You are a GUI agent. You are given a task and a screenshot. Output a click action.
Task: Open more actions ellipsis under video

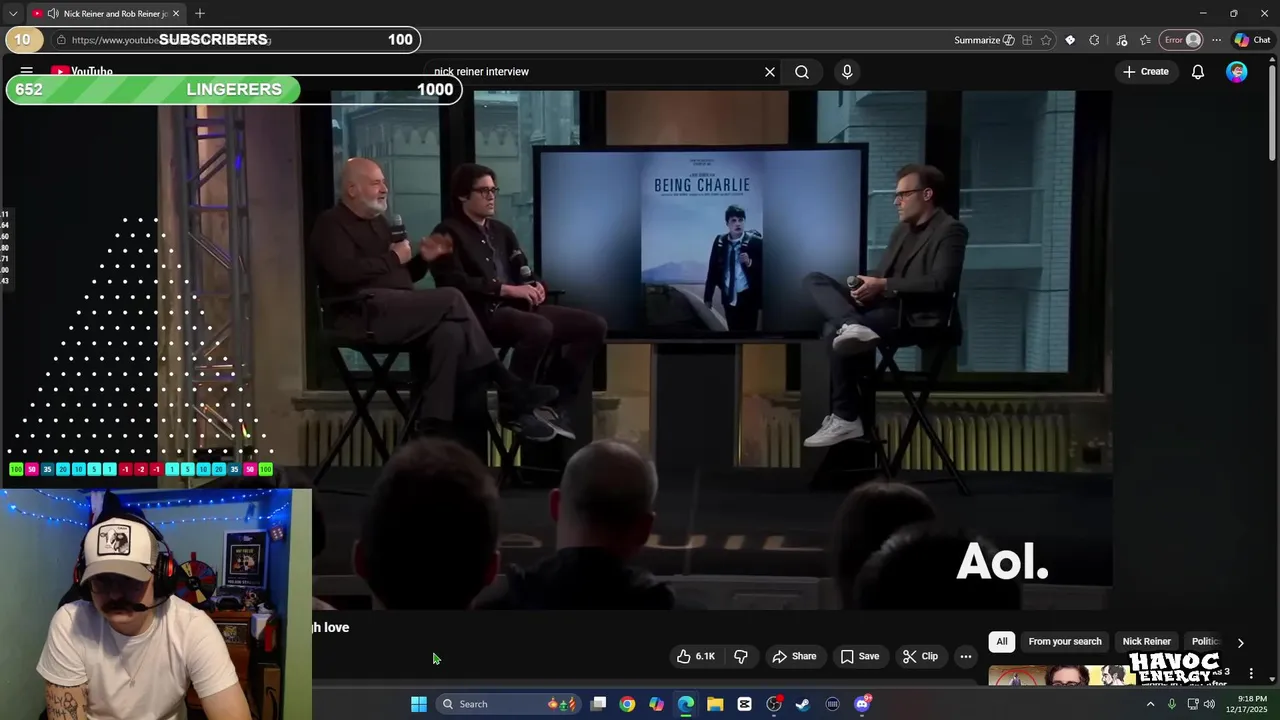click(x=966, y=656)
